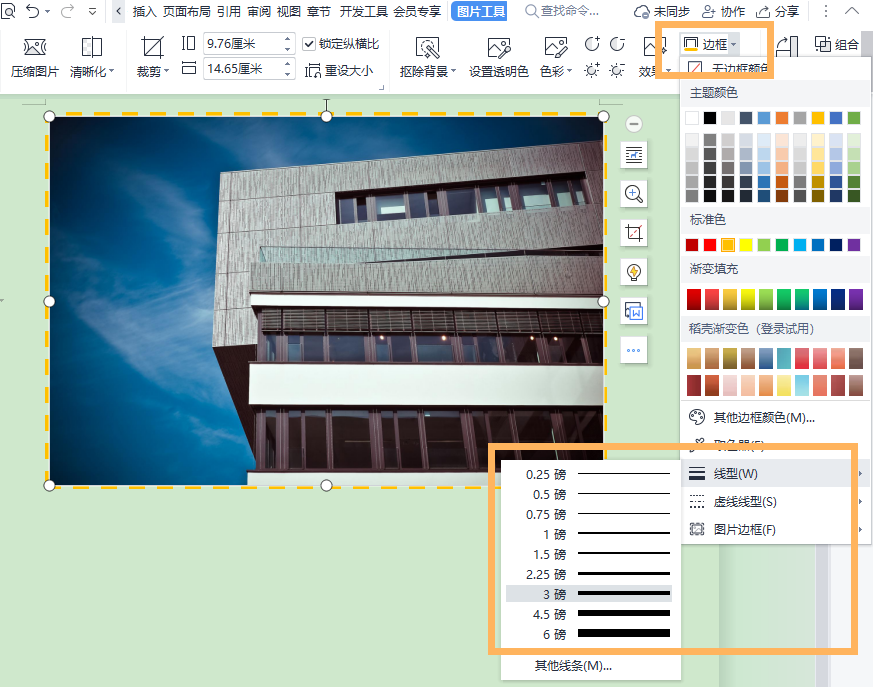This screenshot has height=687, width=873.
Task: Open Dash Style (虚线线型) submenu
Action: 774,502
